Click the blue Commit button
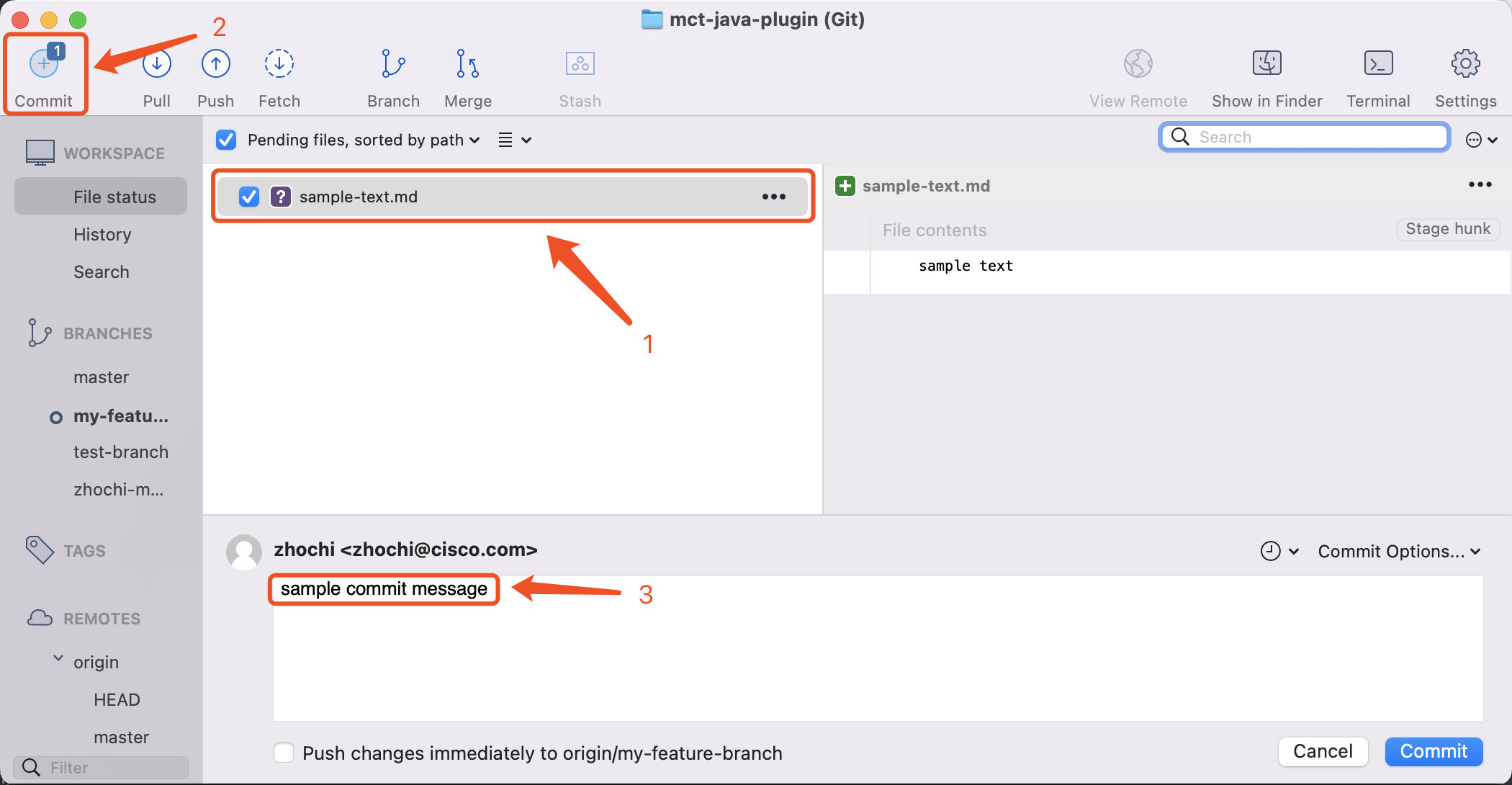The image size is (1512, 785). (x=1434, y=751)
